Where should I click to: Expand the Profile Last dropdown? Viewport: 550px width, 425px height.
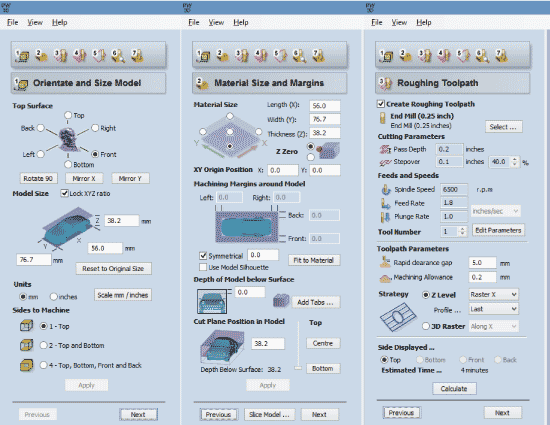pyautogui.click(x=494, y=309)
